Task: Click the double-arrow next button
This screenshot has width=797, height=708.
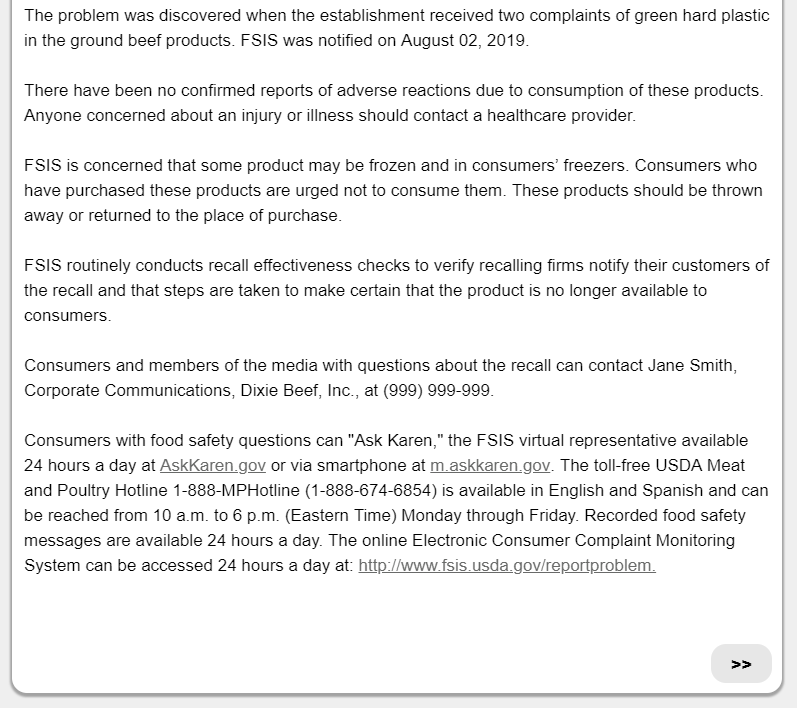Action: [741, 664]
